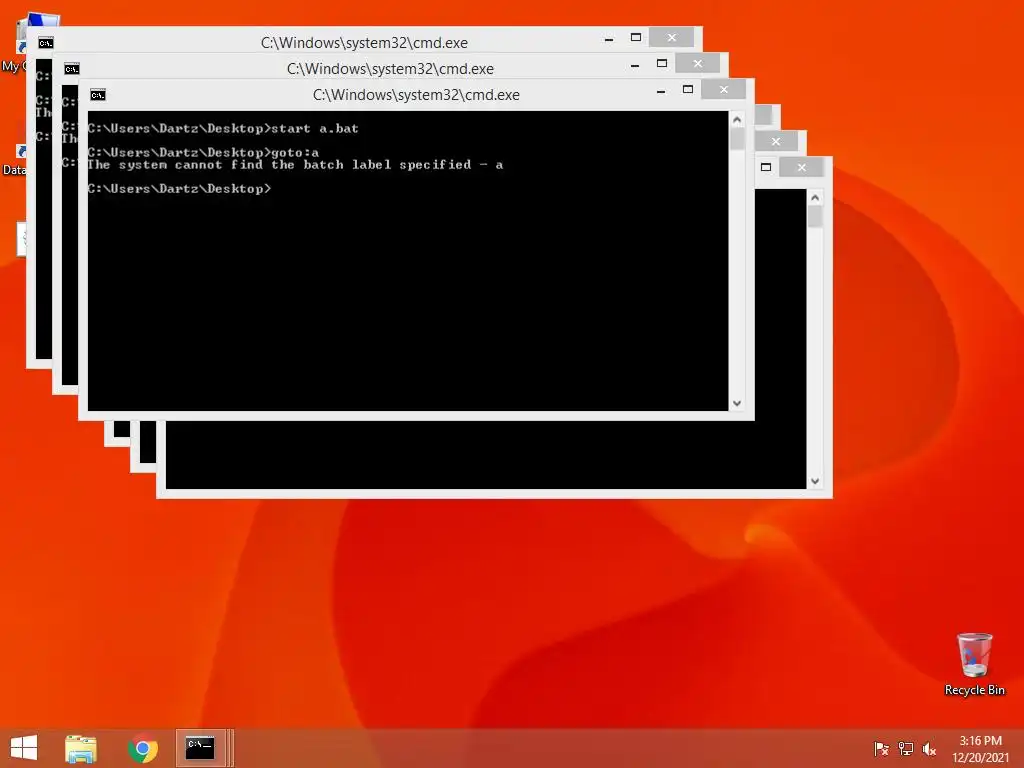Minimize the uppermost cmd window
The width and height of the screenshot is (1024, 768).
click(609, 40)
